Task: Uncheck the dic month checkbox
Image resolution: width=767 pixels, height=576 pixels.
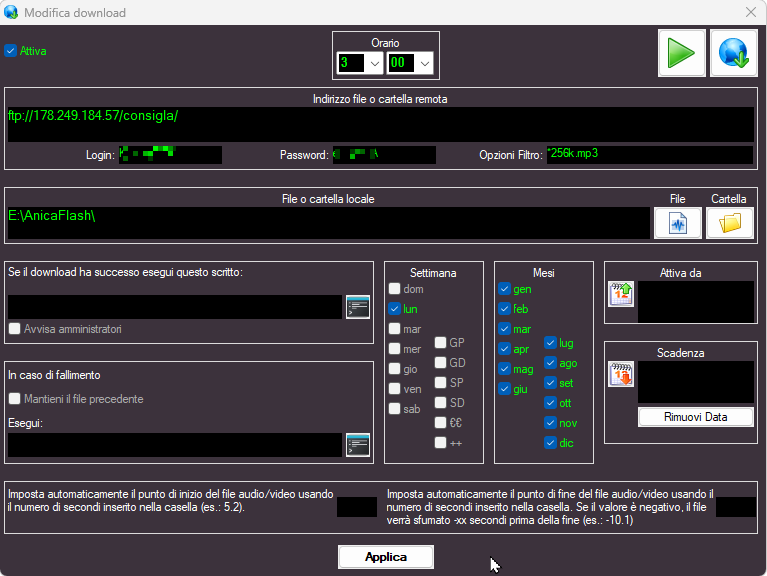Action: 550,443
